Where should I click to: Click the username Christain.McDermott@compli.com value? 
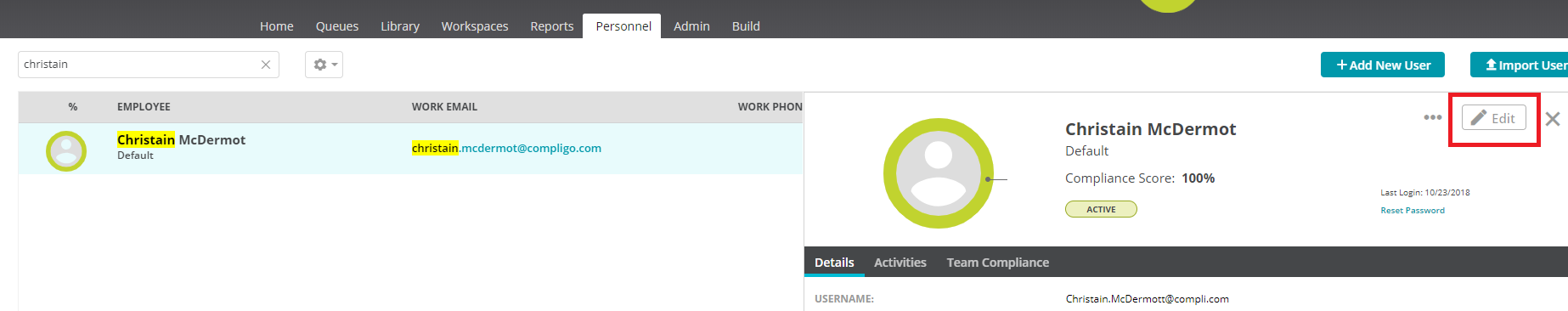(1148, 299)
